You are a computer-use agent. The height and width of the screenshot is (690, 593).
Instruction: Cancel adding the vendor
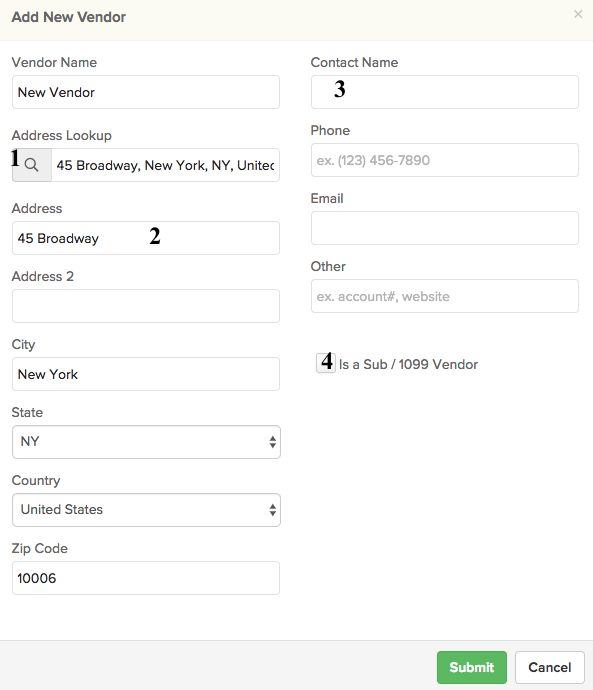tap(549, 667)
